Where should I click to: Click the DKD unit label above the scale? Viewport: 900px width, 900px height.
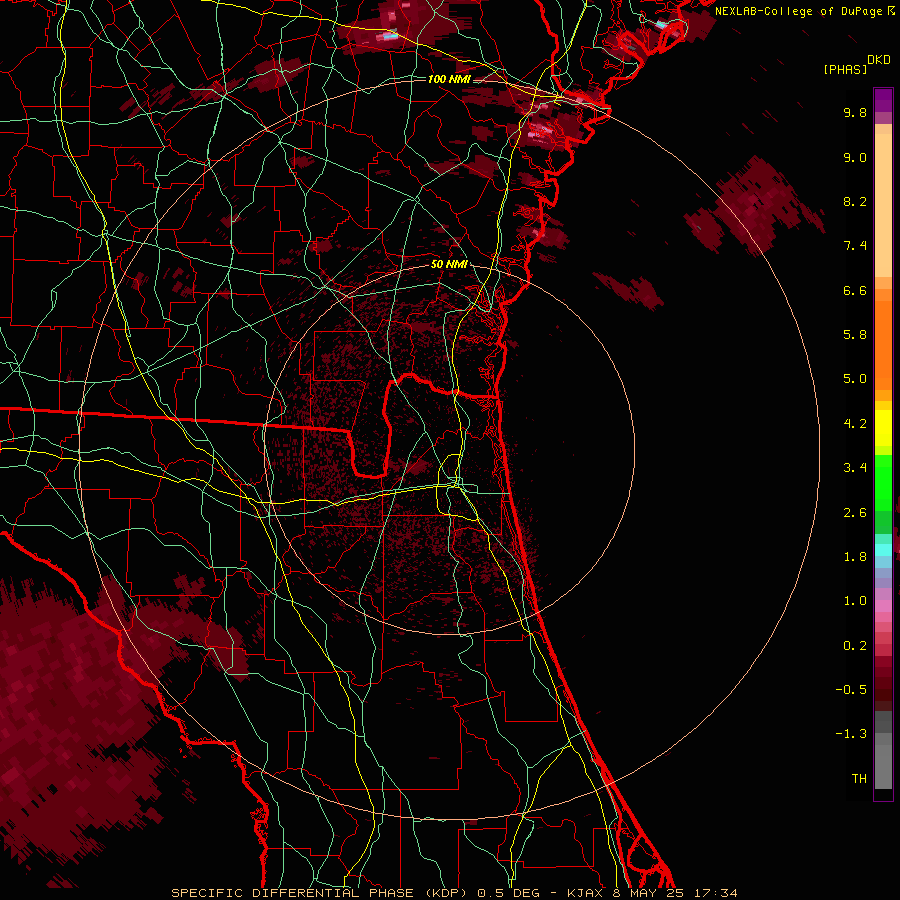[878, 60]
